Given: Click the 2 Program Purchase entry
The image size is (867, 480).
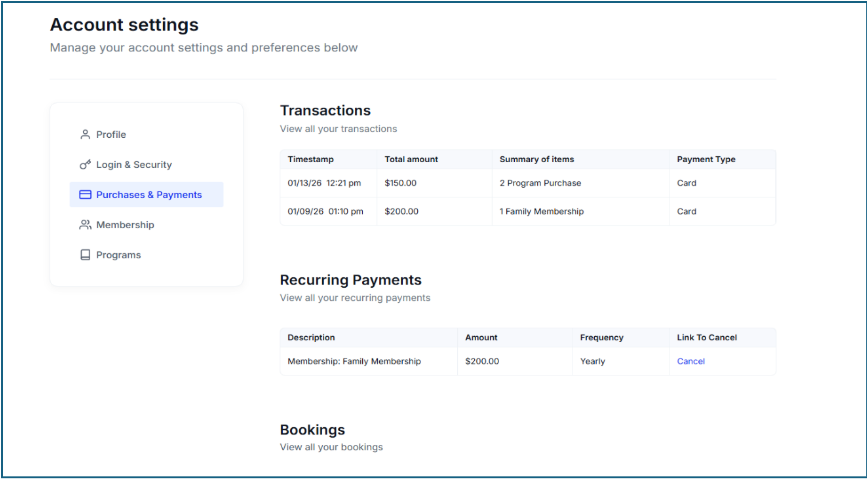Looking at the screenshot, I should 540,183.
